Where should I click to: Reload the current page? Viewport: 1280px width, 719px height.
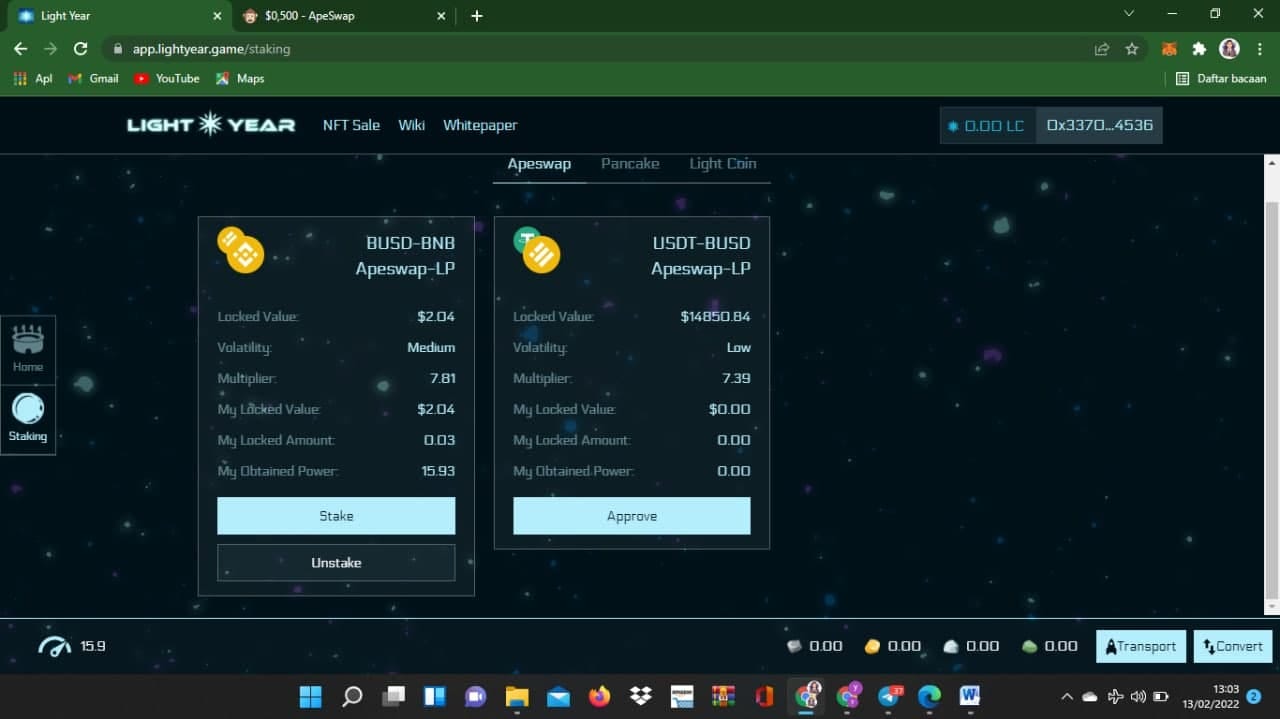[x=81, y=48]
